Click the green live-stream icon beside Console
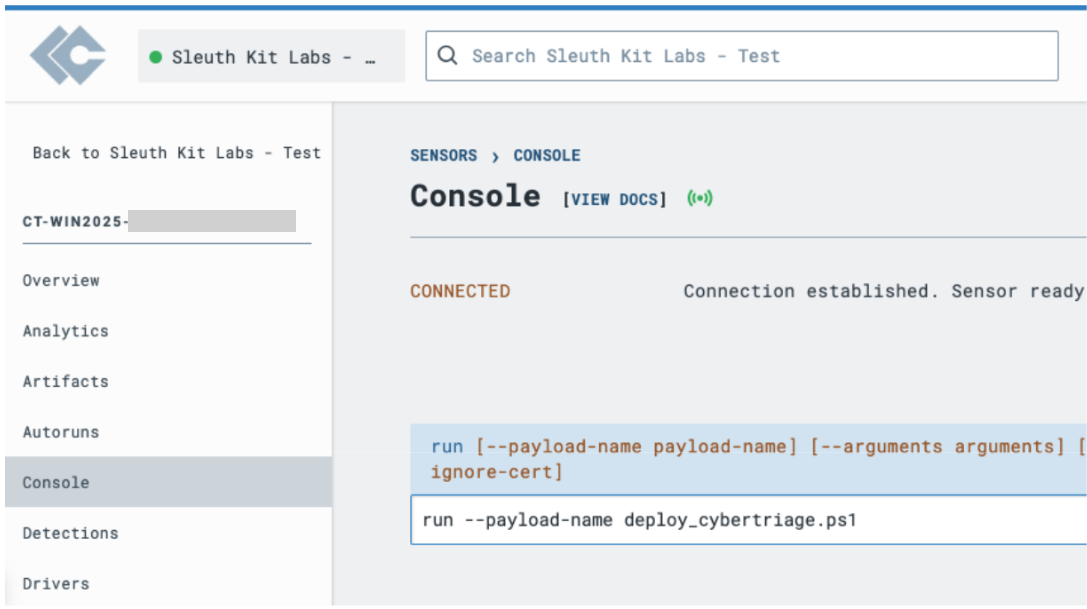1087x609 pixels. pos(701,198)
